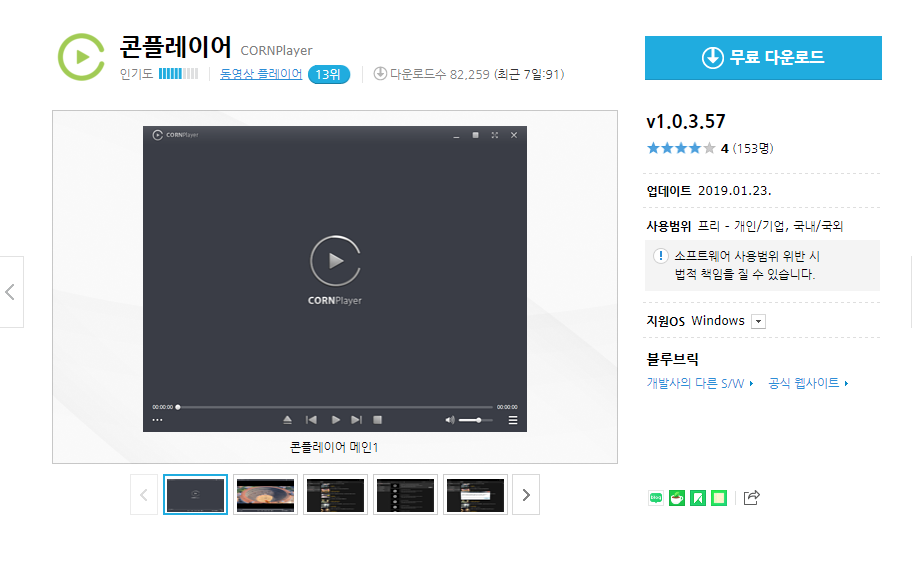Click the 콘플레이어 title heading
This screenshot has width=912, height=565.
click(176, 47)
